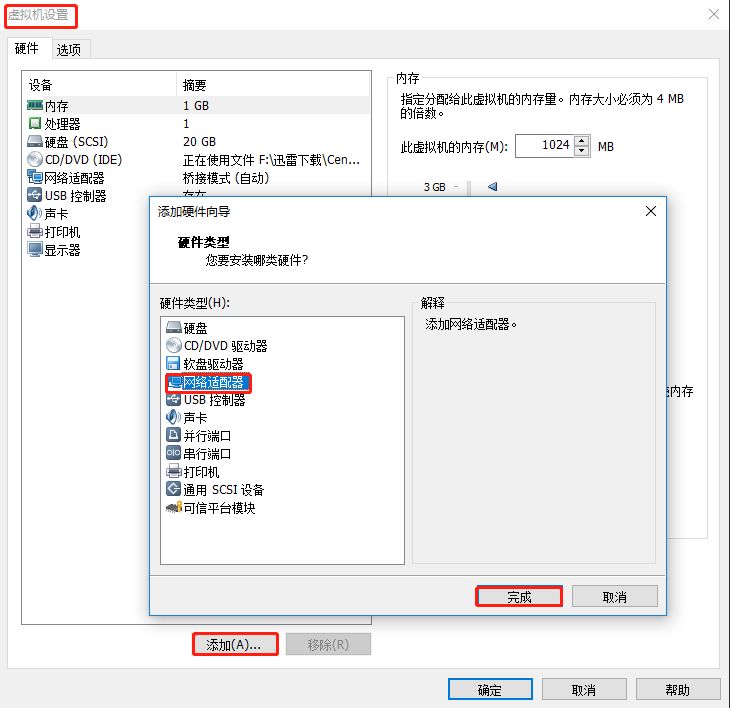
Task: Click the processor (处理器) icon in device list
Action: [35, 123]
